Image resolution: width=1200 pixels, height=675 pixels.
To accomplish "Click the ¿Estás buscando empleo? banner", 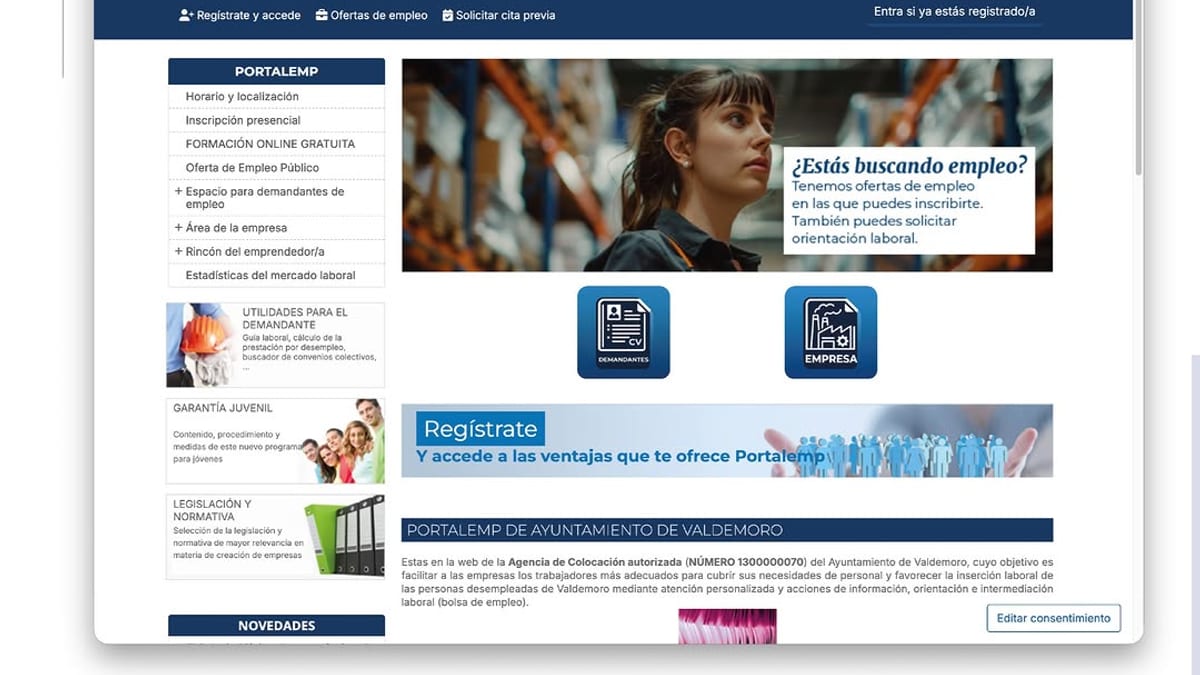I will pos(727,165).
